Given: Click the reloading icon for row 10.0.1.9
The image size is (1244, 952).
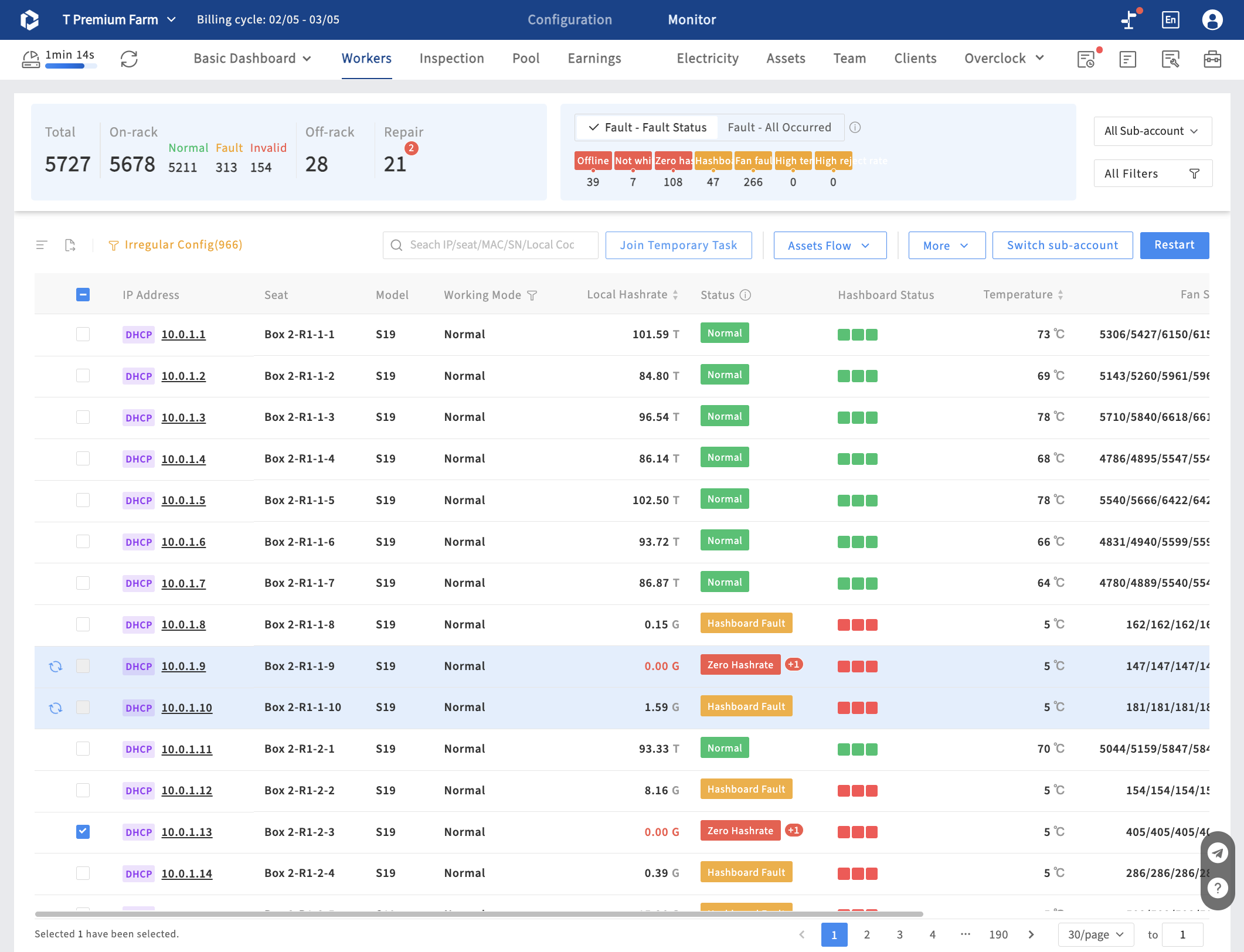Looking at the screenshot, I should click(56, 666).
